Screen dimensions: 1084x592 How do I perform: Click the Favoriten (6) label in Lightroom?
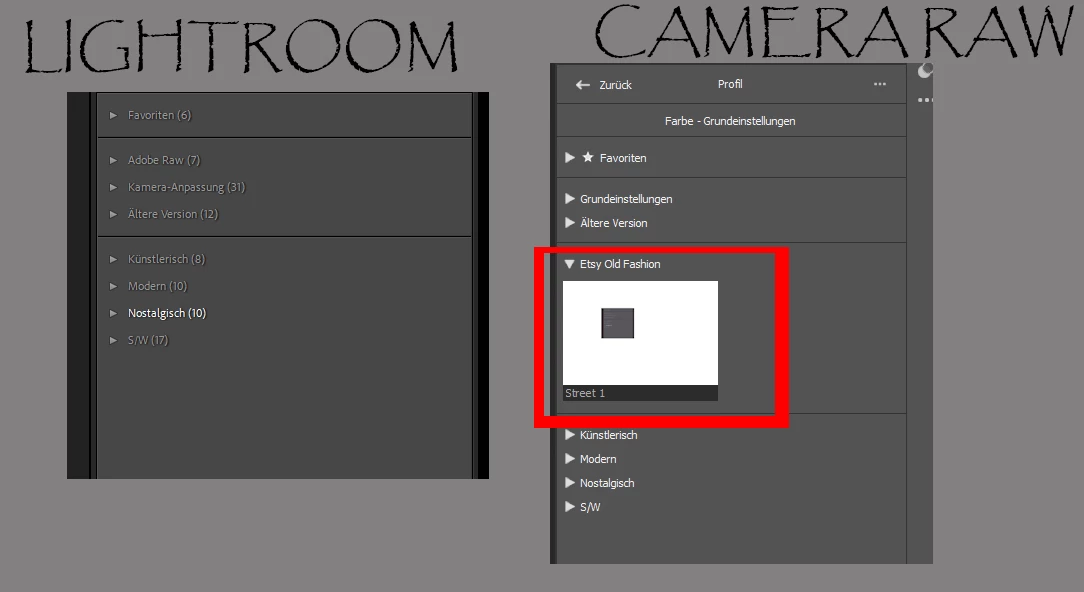(x=159, y=115)
